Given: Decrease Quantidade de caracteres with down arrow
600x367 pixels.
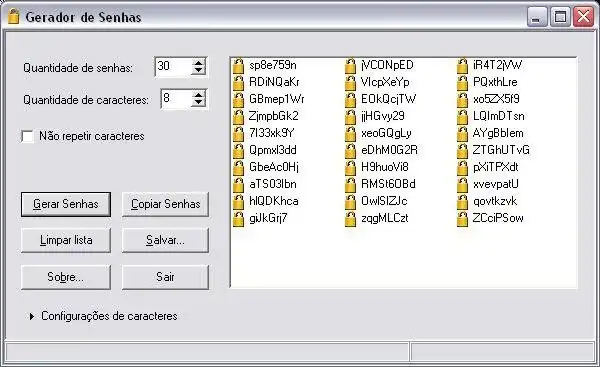Looking at the screenshot, I should click(198, 102).
